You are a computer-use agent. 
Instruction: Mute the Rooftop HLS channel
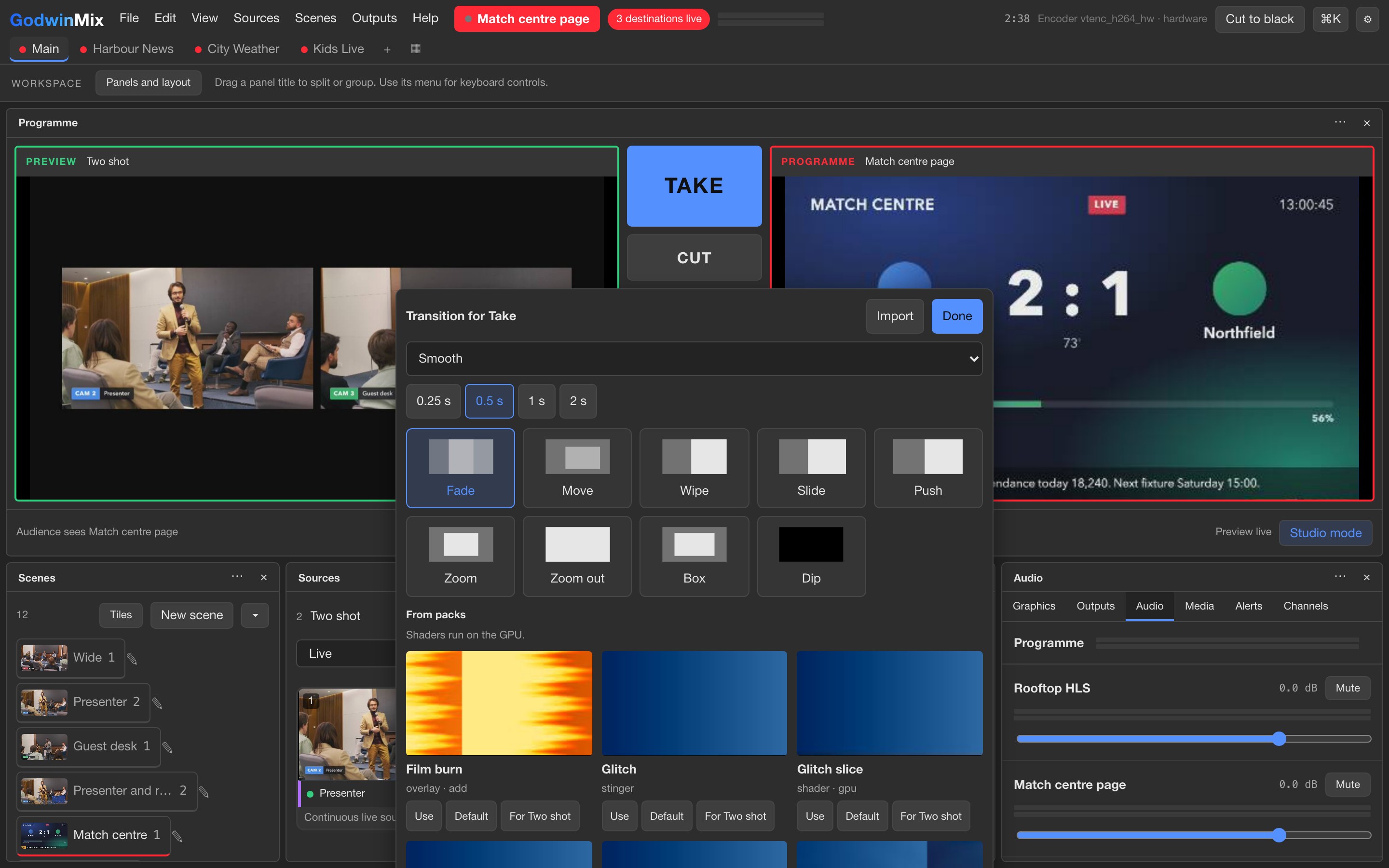(x=1347, y=688)
